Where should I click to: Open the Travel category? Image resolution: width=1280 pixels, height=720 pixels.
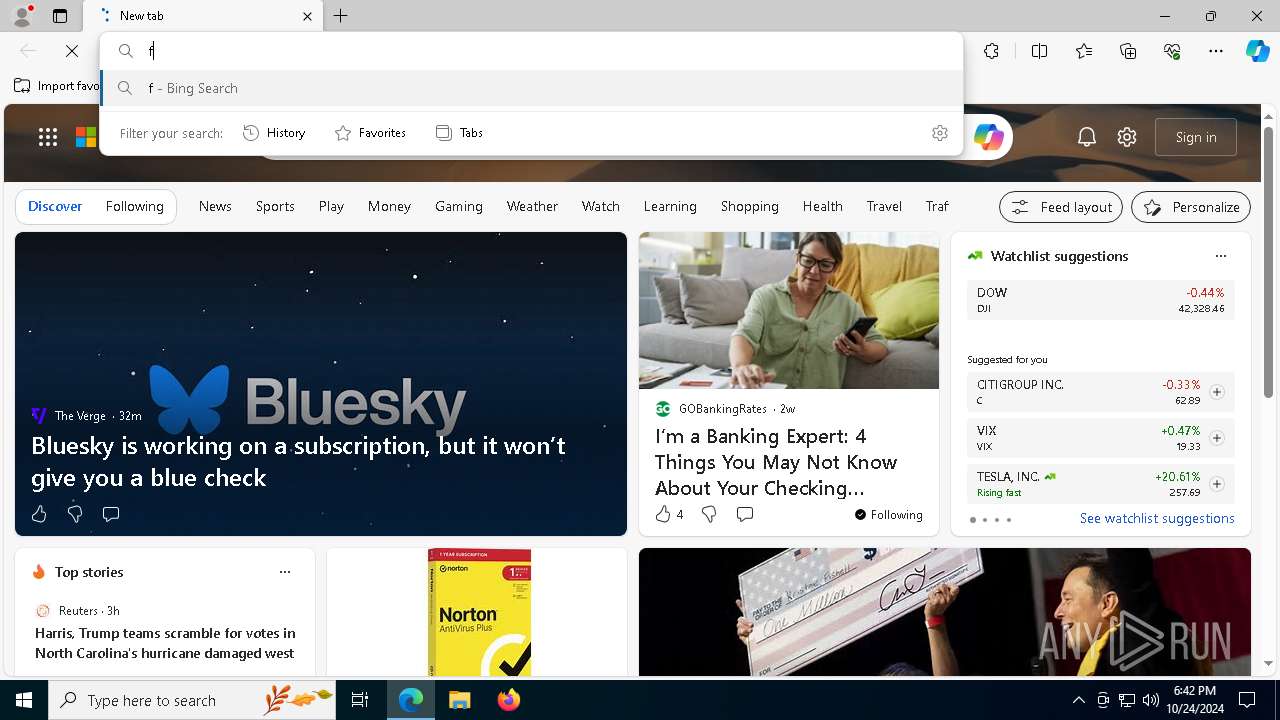[884, 206]
